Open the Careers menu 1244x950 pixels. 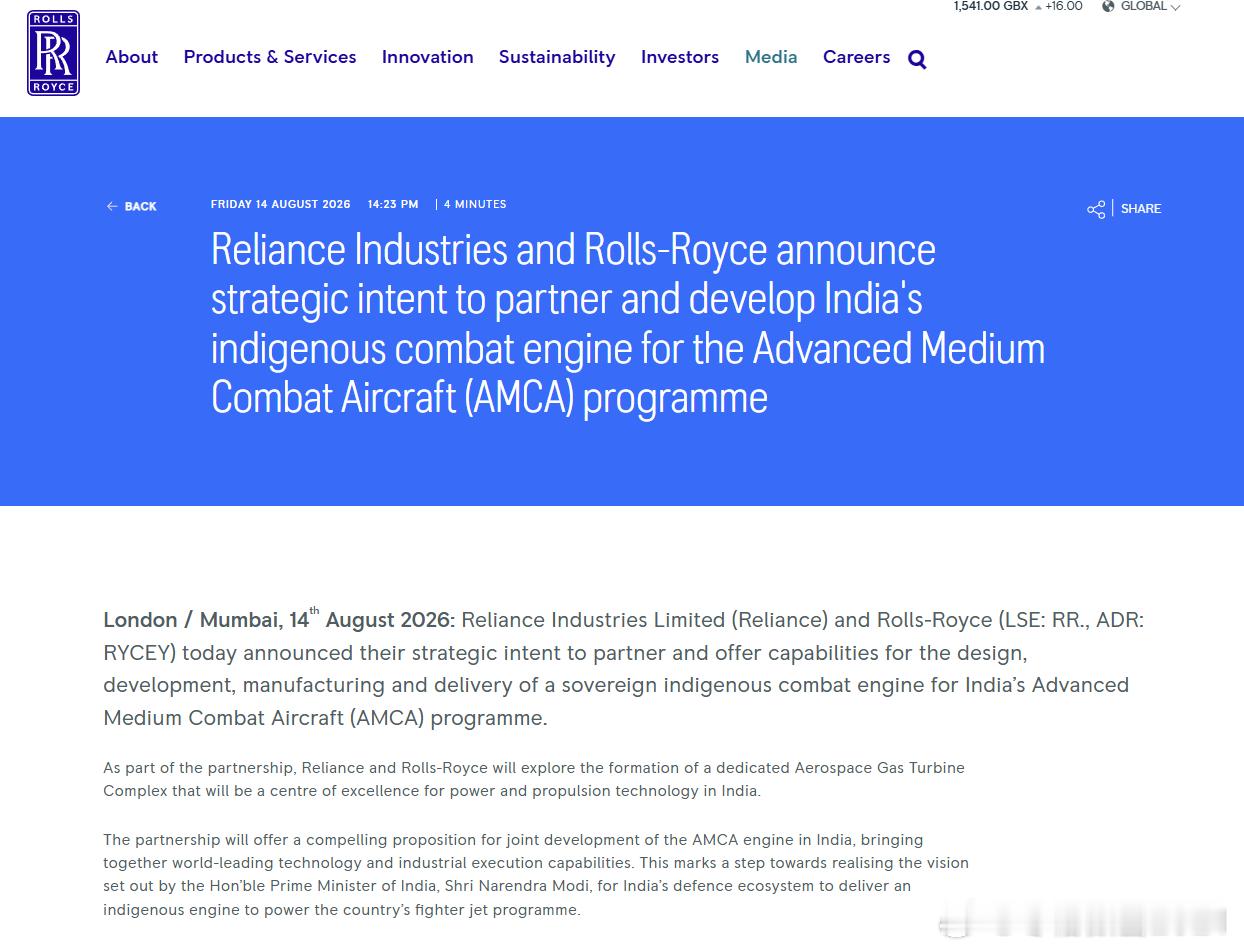tap(856, 57)
